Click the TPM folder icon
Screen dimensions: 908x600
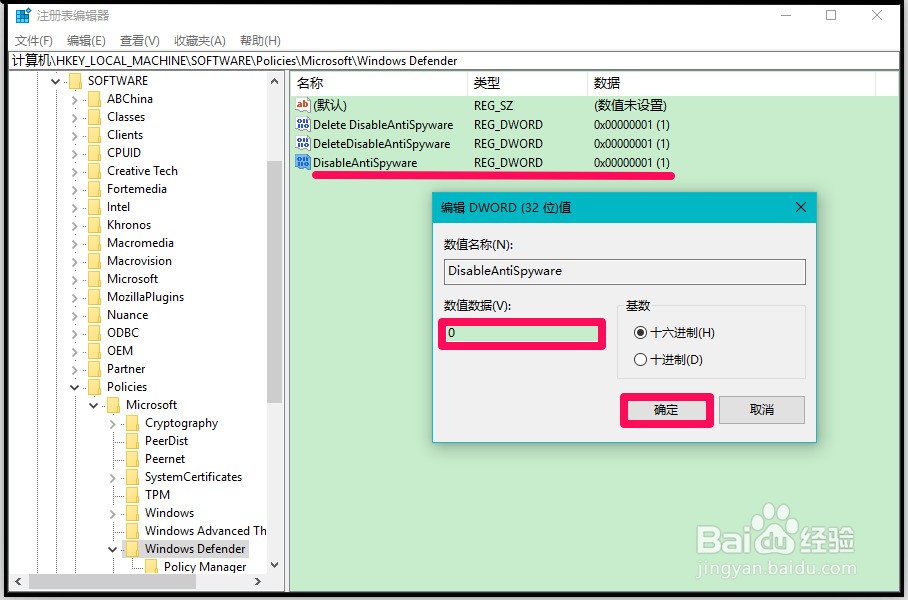pos(133,495)
